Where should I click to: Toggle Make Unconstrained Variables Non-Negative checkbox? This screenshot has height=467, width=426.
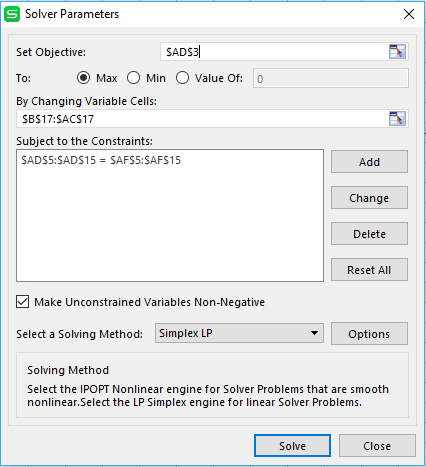(22, 302)
